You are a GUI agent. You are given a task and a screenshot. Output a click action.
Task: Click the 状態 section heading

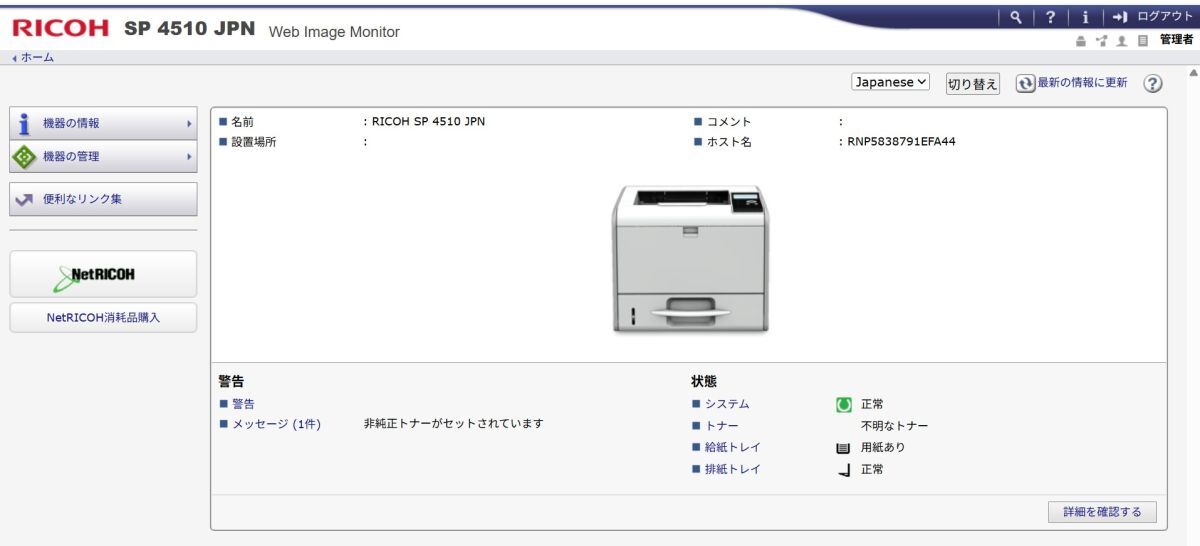704,381
